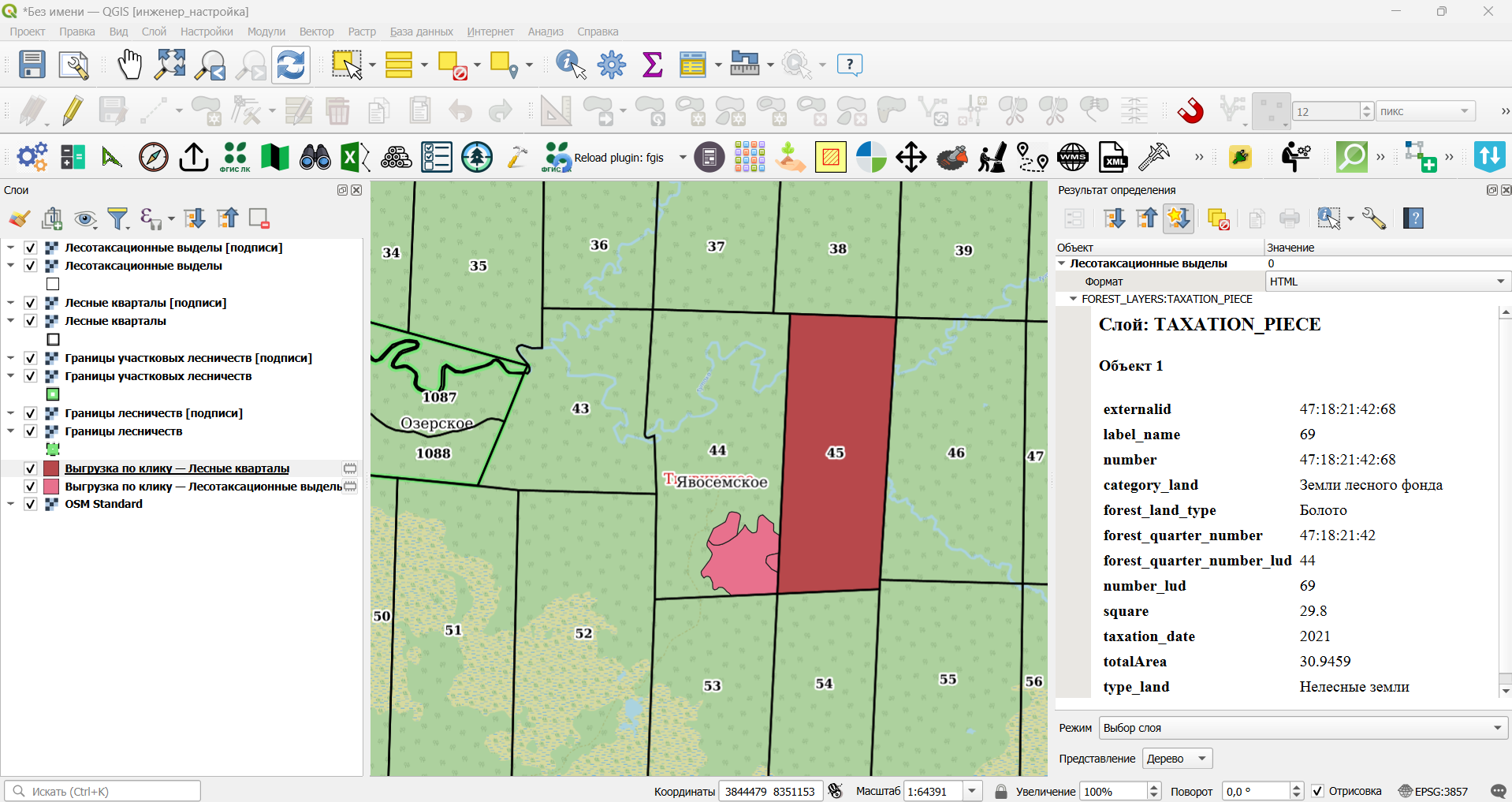1512x802 pixels.
Task: Open the пикс units dropdown
Action: point(1425,111)
